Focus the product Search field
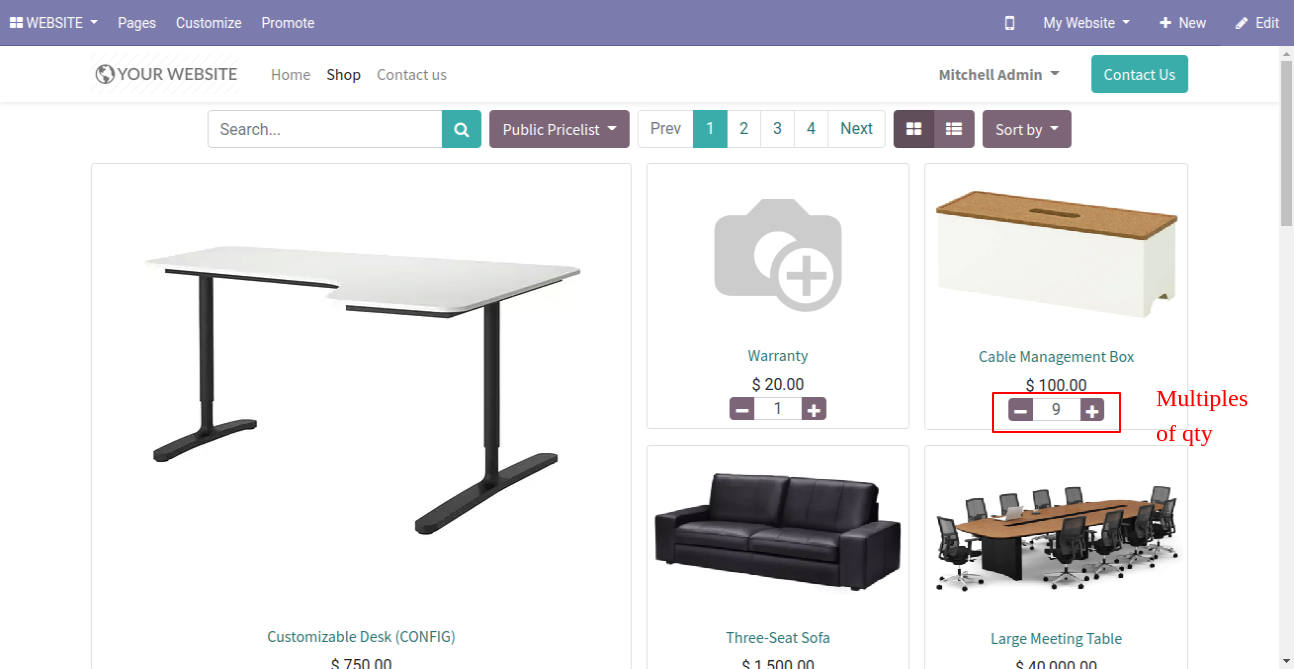1294x669 pixels. [325, 129]
